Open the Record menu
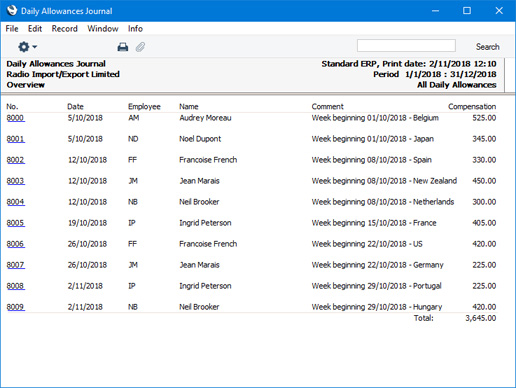Image resolution: width=516 pixels, height=388 pixels. coord(65,29)
